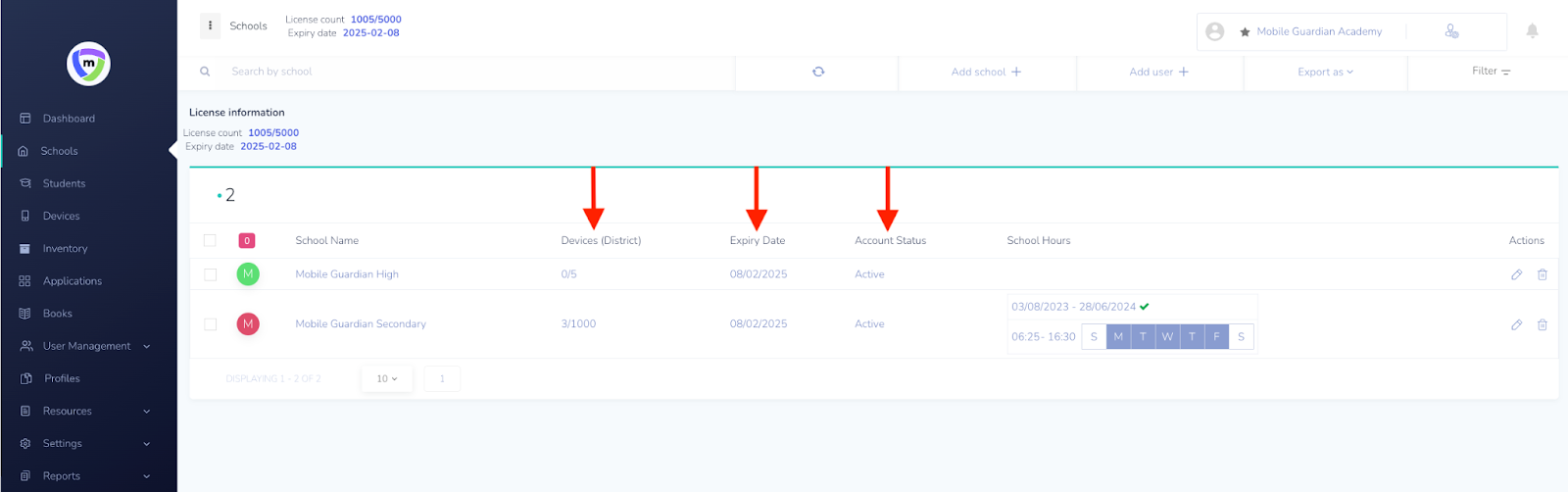This screenshot has width=1568, height=492.
Task: Sort by School Name column header
Action: click(326, 240)
